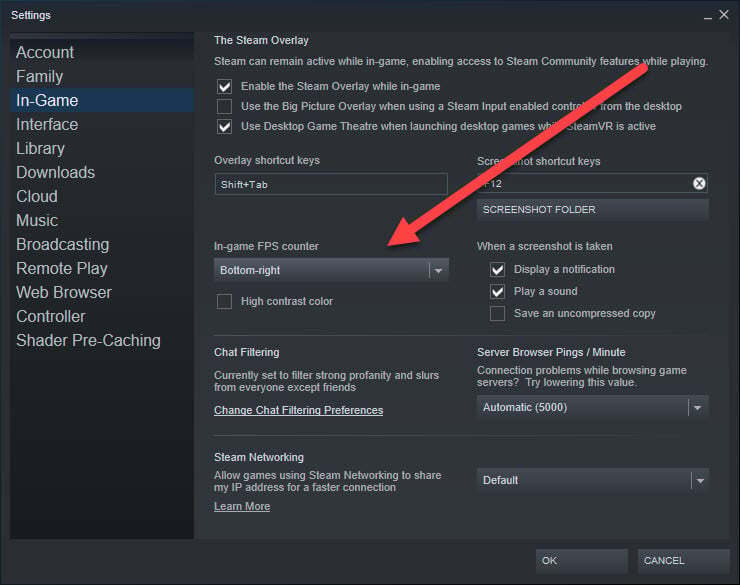Close the Settings window
Image resolution: width=740 pixels, height=585 pixels.
[723, 15]
